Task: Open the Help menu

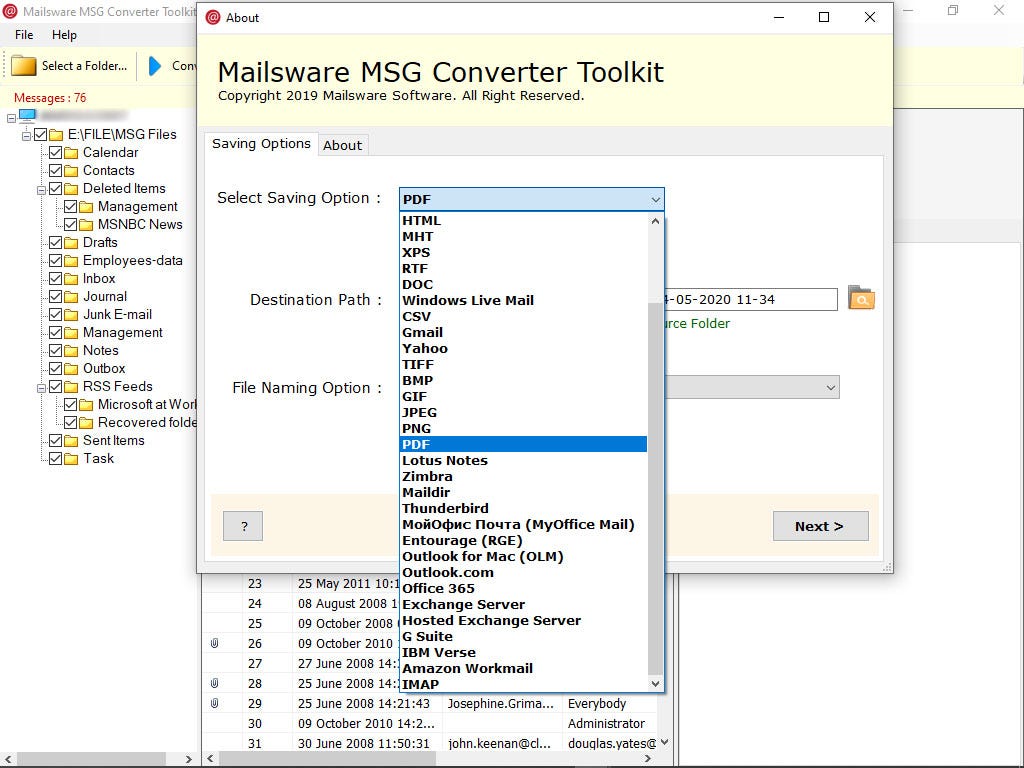Action: pos(65,34)
